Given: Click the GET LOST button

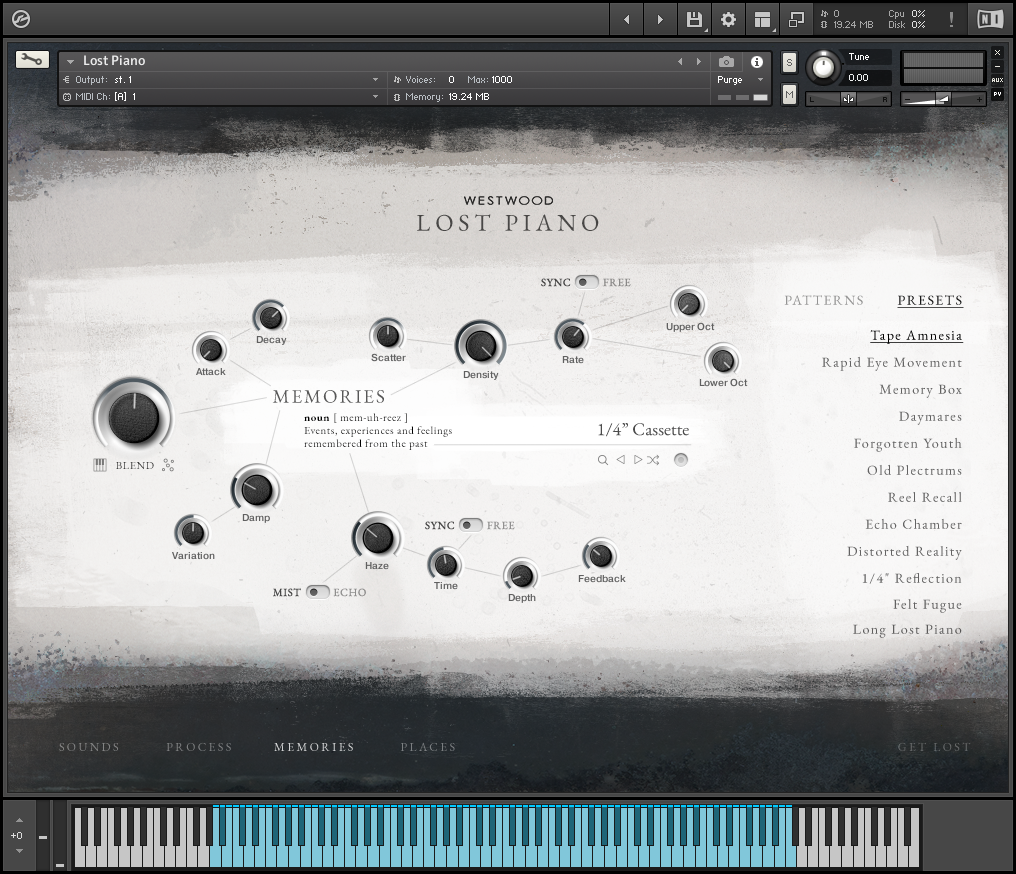Looking at the screenshot, I should tap(934, 747).
